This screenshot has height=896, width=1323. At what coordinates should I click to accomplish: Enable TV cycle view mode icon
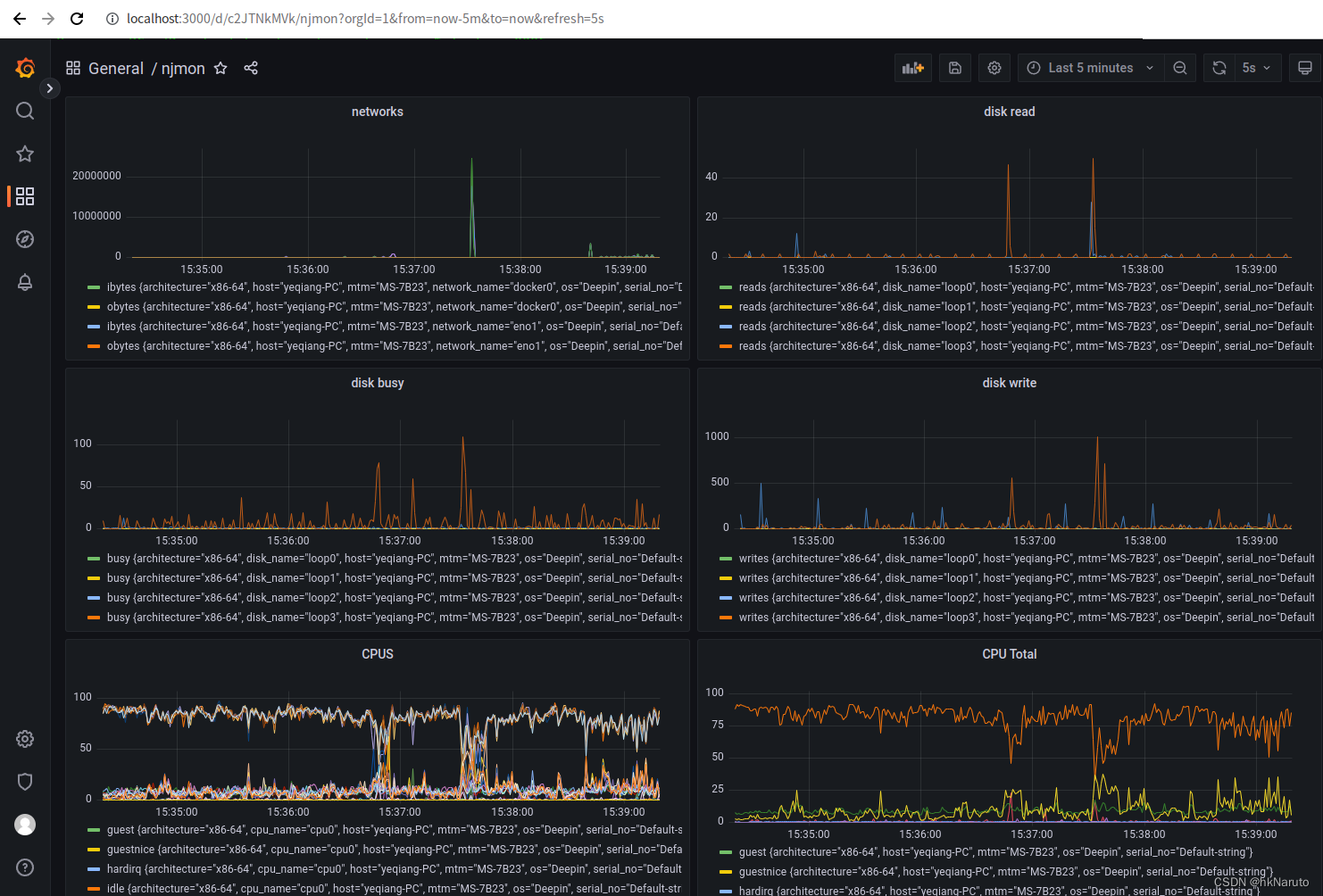click(x=1304, y=67)
